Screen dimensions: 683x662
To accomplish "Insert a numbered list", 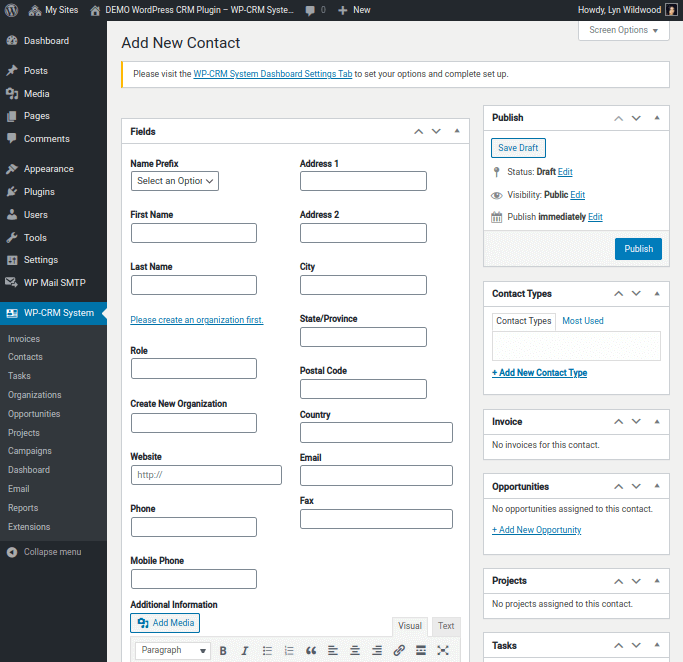I will [x=289, y=651].
